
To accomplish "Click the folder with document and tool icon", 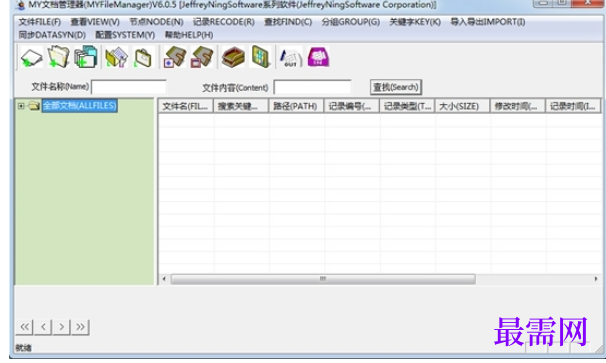I will pos(116,57).
